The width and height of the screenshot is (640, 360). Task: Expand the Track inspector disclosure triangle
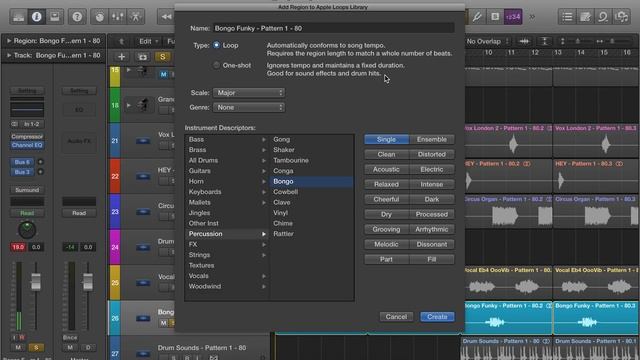pyautogui.click(x=9, y=55)
